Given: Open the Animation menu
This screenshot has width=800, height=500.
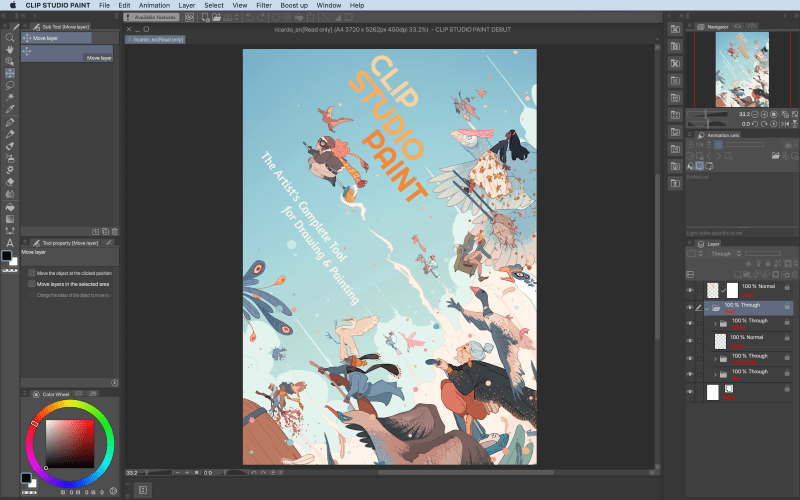Looking at the screenshot, I should tap(154, 5).
